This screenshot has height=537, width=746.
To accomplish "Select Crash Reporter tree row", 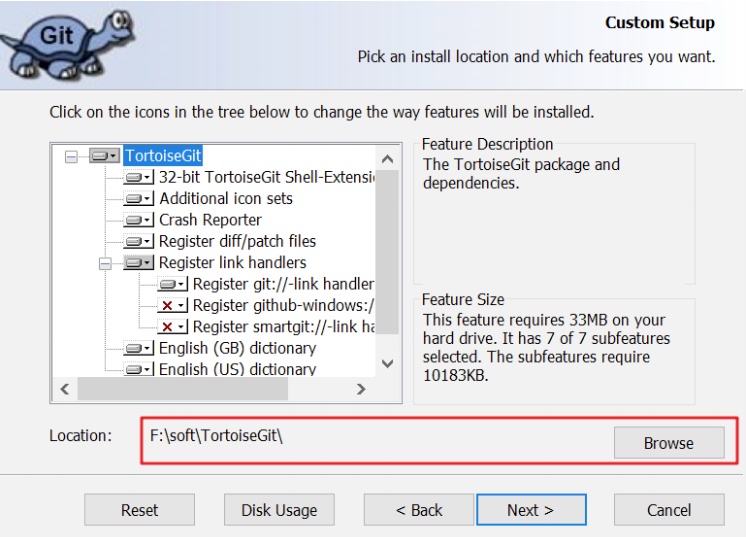I will pyautogui.click(x=210, y=220).
